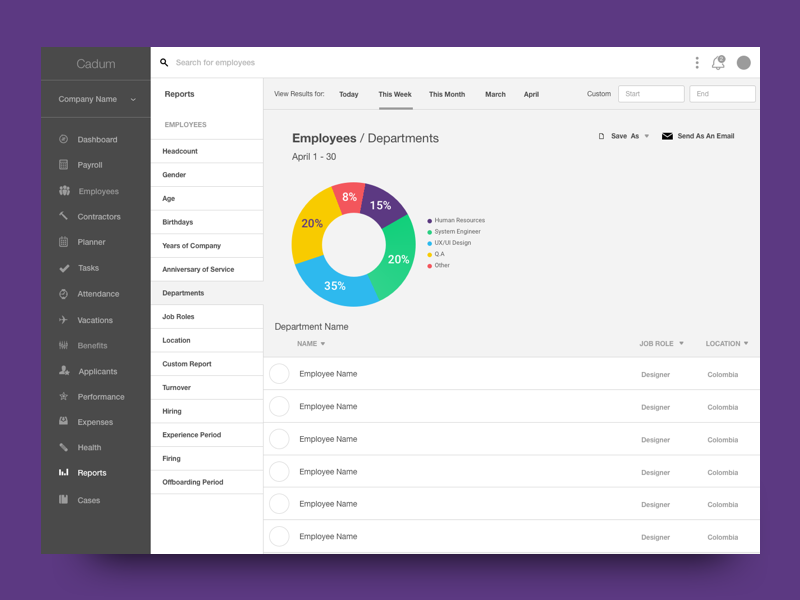Click the yellow 20% chart segment
The height and width of the screenshot is (600, 800).
click(310, 224)
